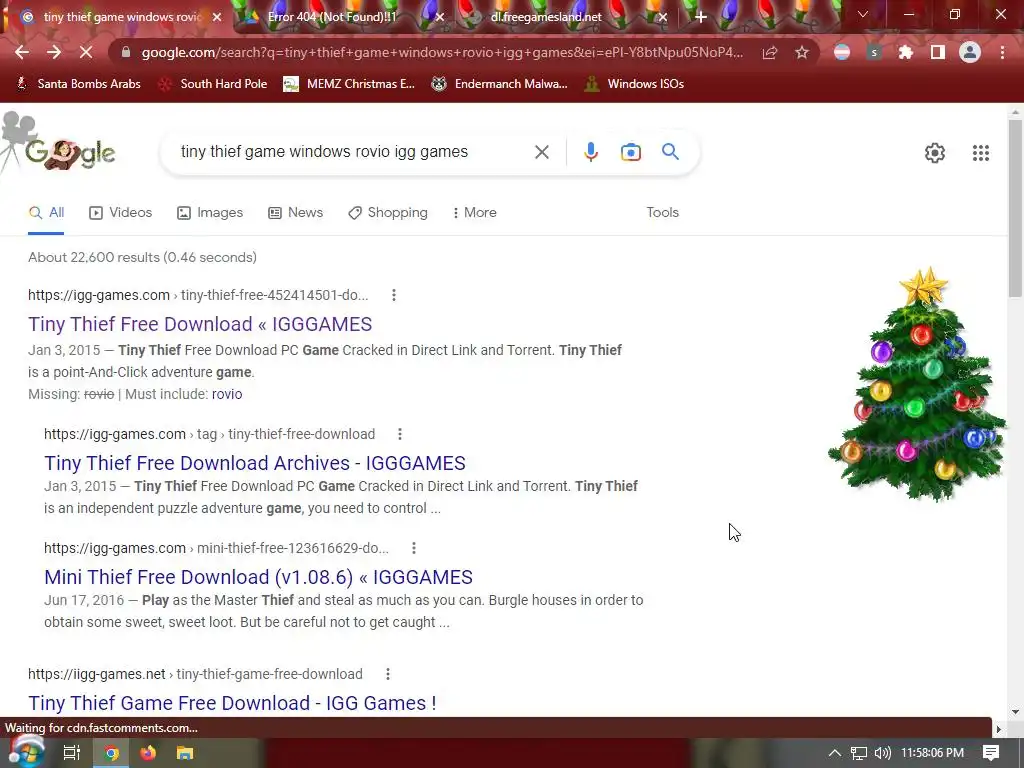Open the Windows ISOs bookmark
This screenshot has width=1024, height=768.
coord(634,84)
